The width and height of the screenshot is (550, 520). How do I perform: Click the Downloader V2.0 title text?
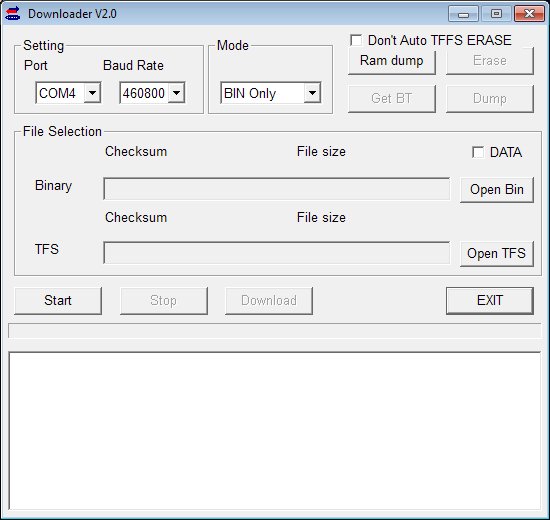tap(72, 14)
